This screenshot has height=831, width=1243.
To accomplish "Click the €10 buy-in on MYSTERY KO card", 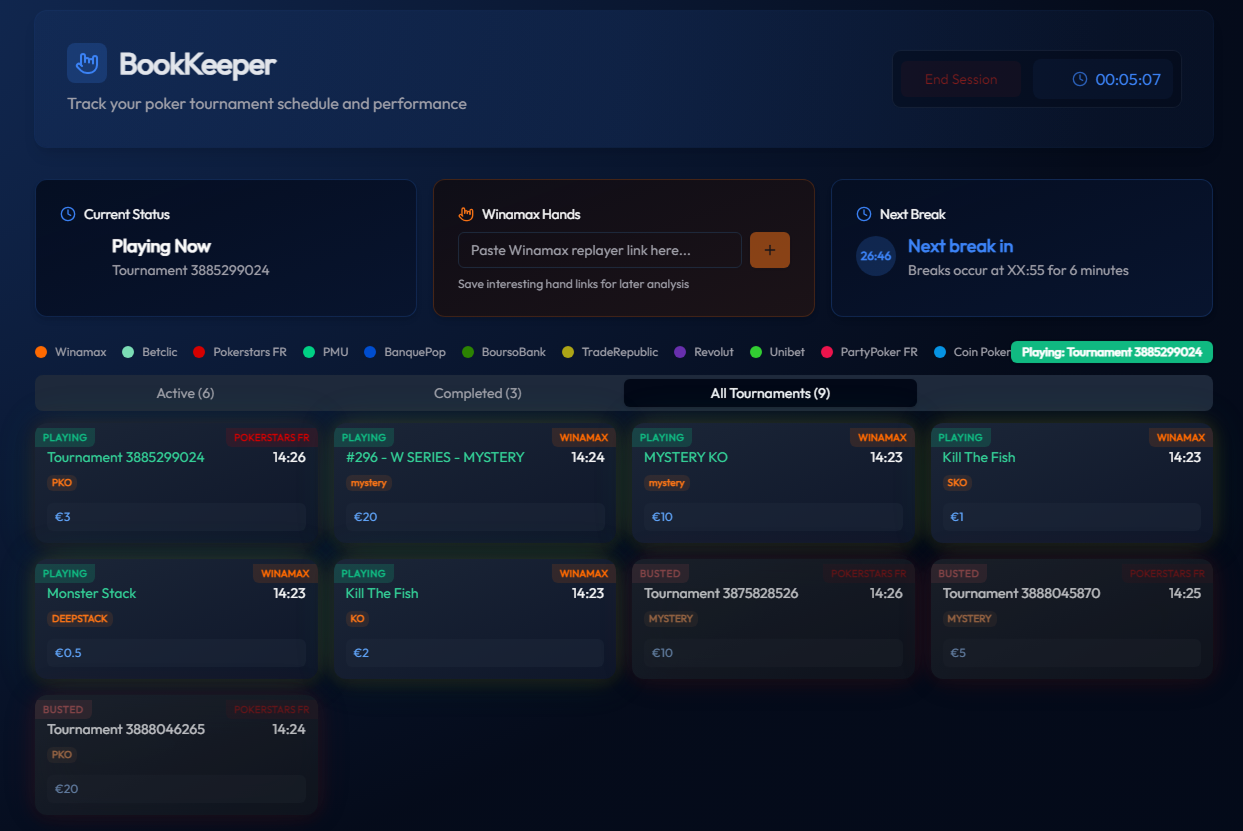I will coord(773,517).
